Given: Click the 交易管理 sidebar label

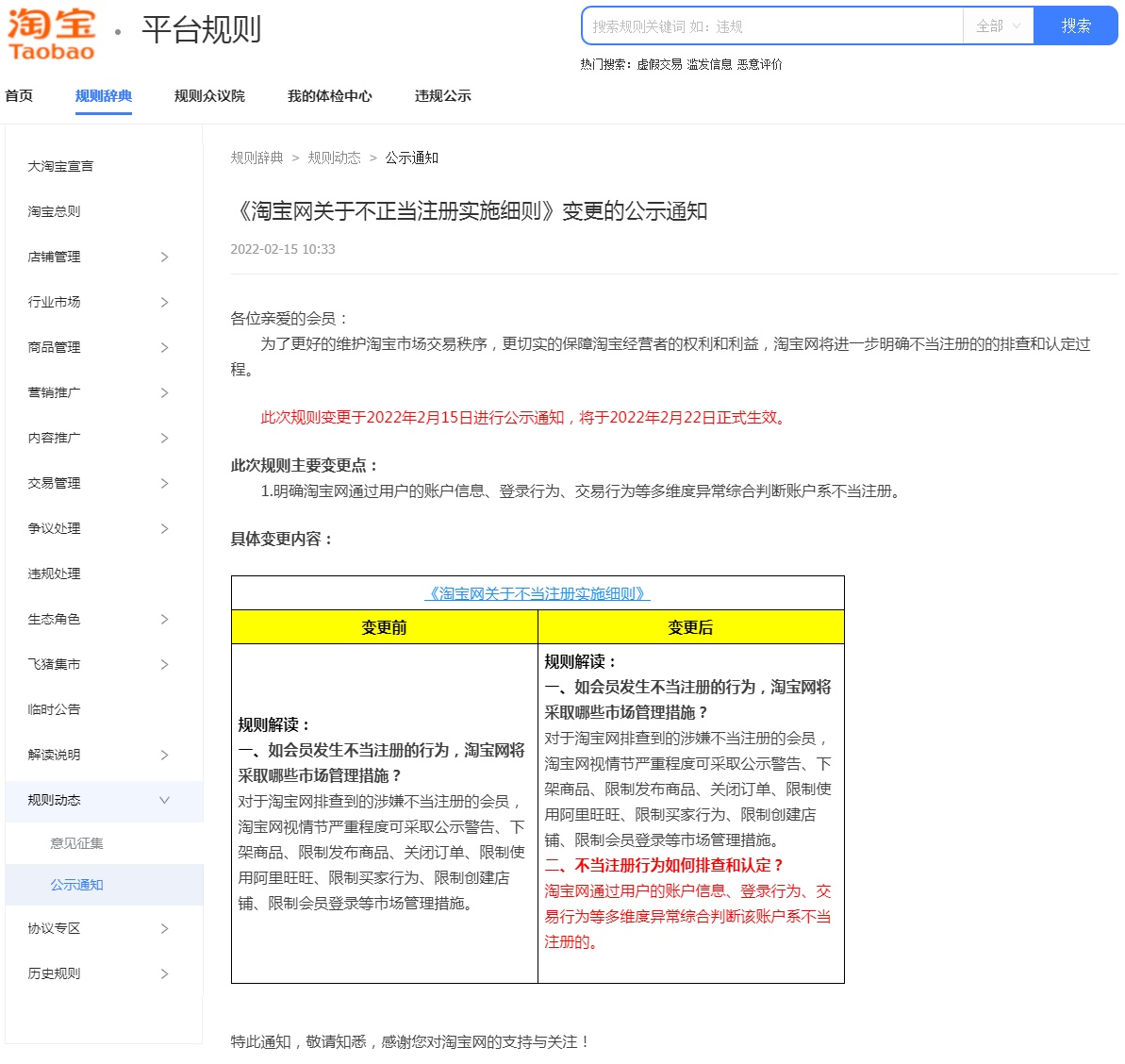Looking at the screenshot, I should pyautogui.click(x=54, y=483).
